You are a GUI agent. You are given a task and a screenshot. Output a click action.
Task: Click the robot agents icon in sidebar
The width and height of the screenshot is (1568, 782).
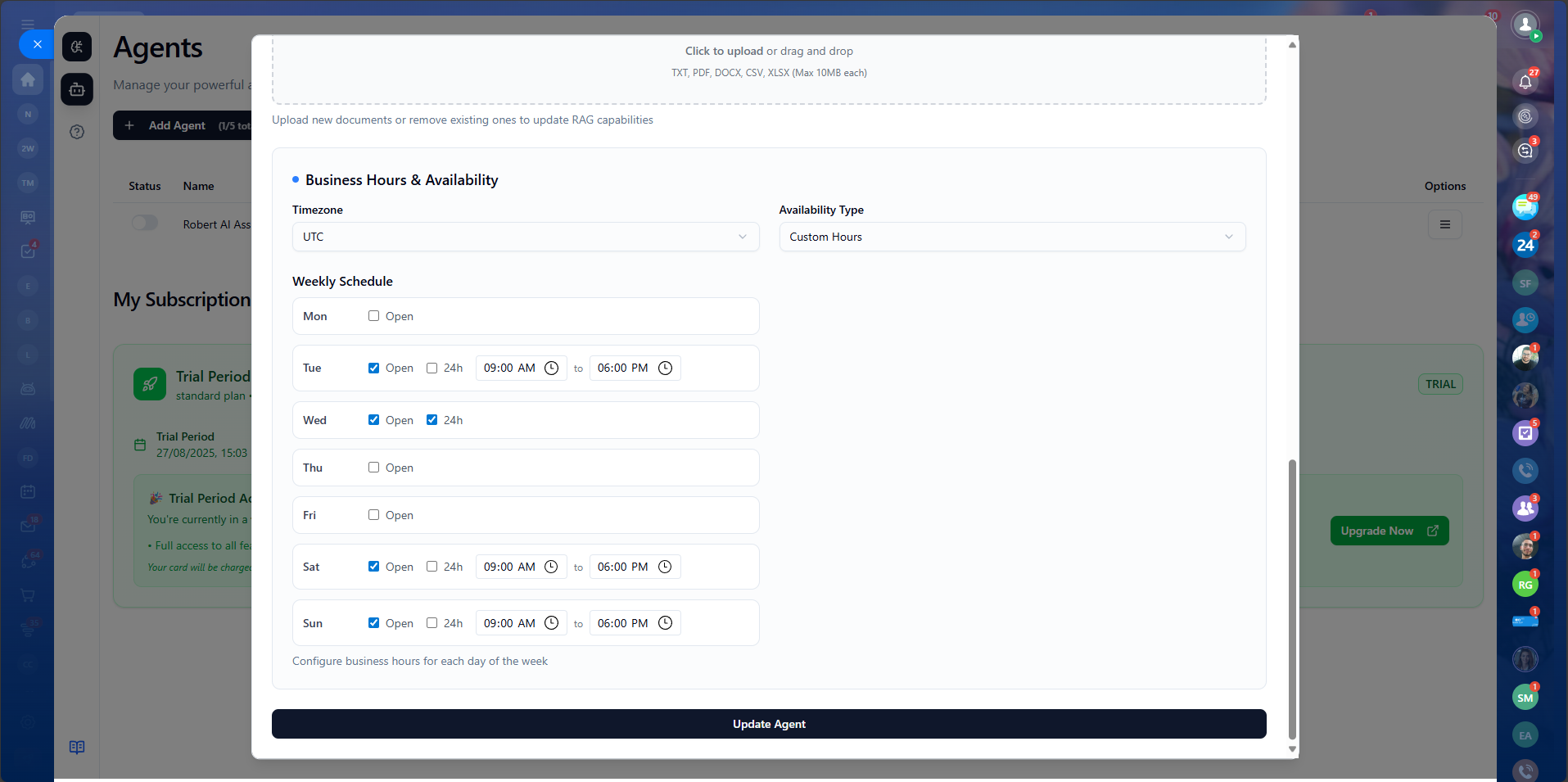[x=77, y=89]
